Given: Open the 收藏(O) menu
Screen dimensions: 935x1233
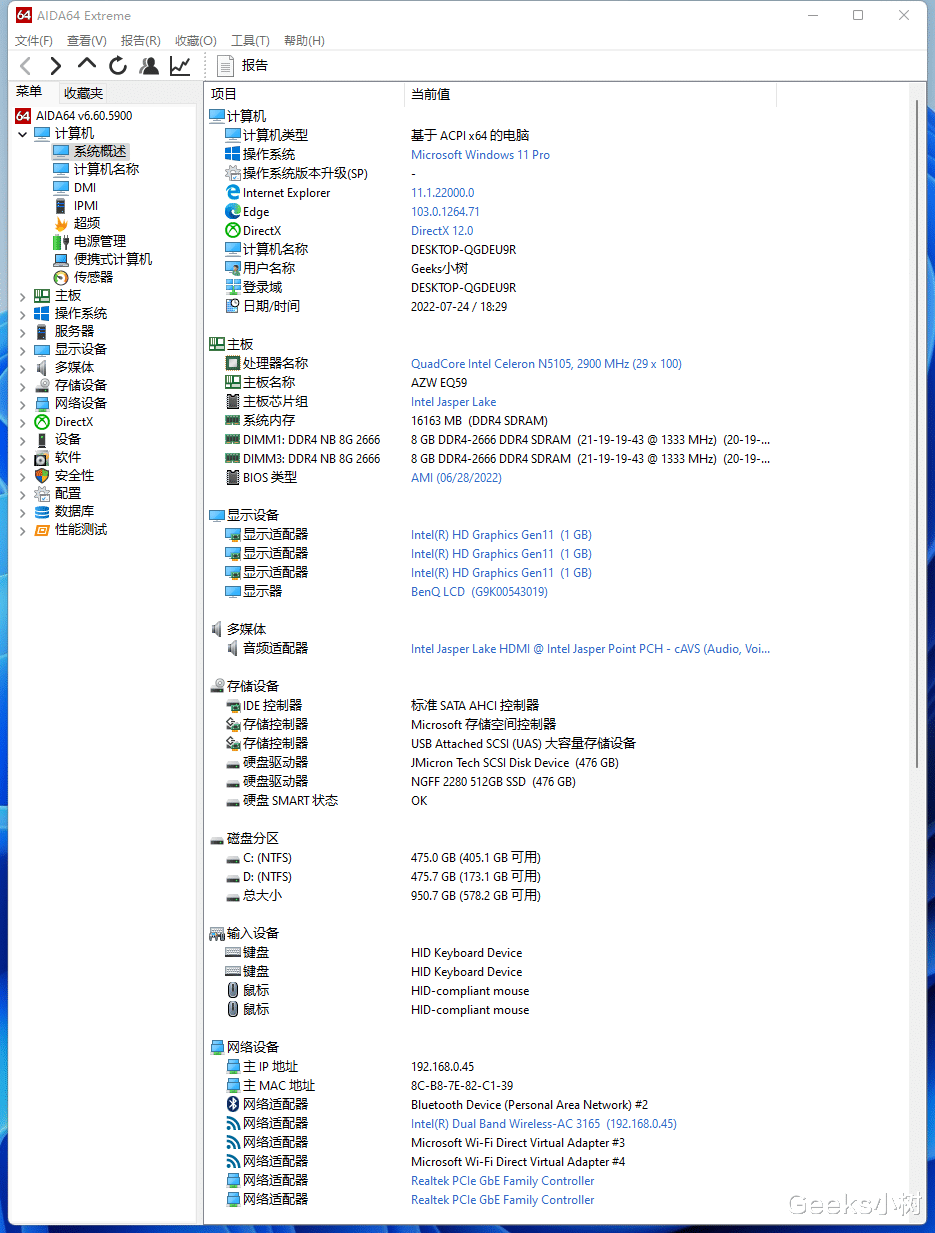Looking at the screenshot, I should [x=196, y=41].
